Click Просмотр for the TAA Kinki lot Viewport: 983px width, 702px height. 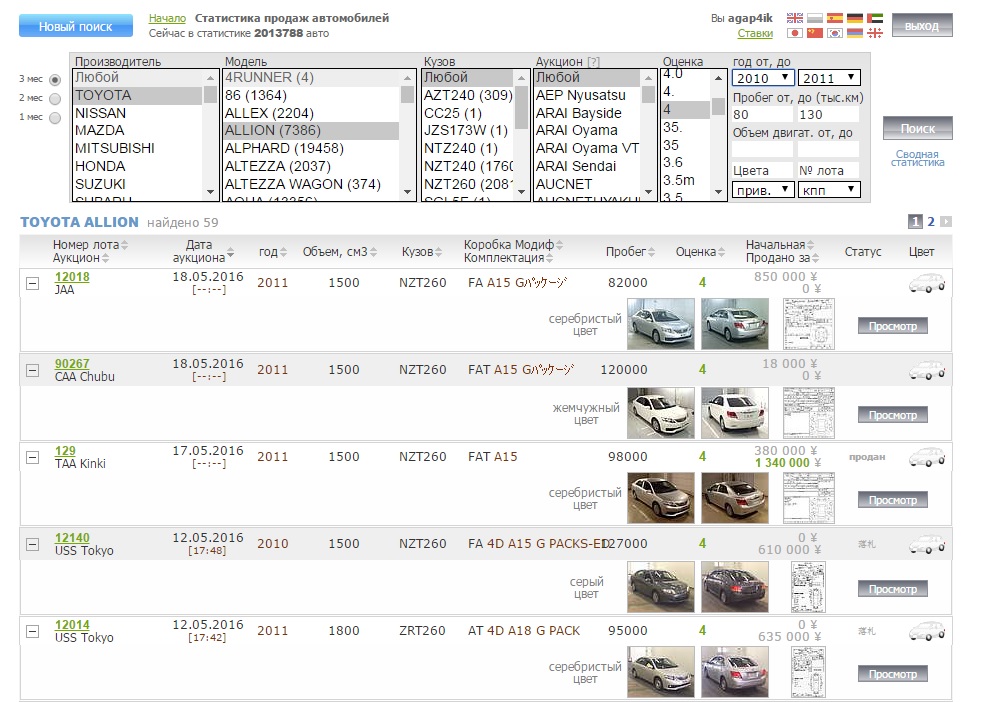[x=893, y=500]
